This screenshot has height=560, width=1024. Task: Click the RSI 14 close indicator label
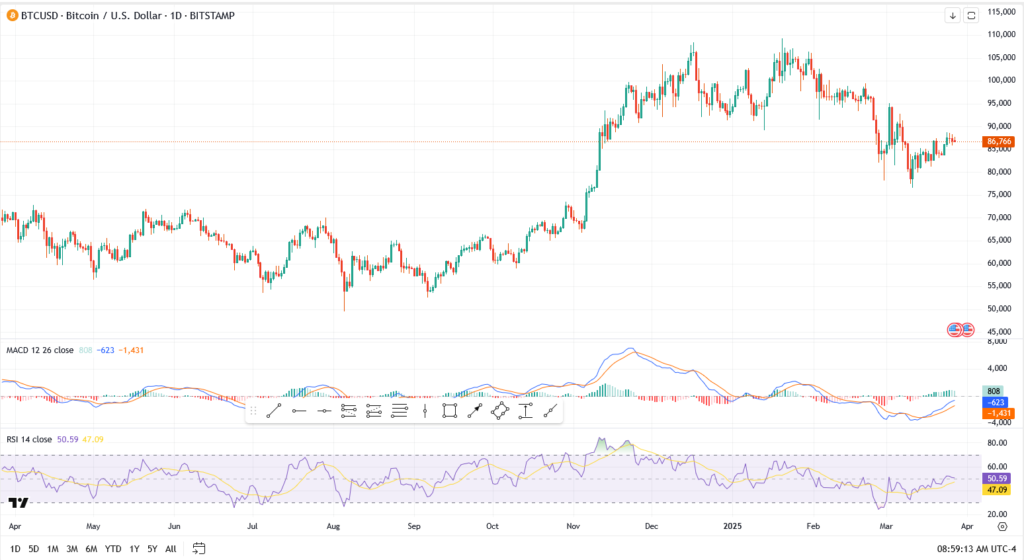click(x=30, y=439)
